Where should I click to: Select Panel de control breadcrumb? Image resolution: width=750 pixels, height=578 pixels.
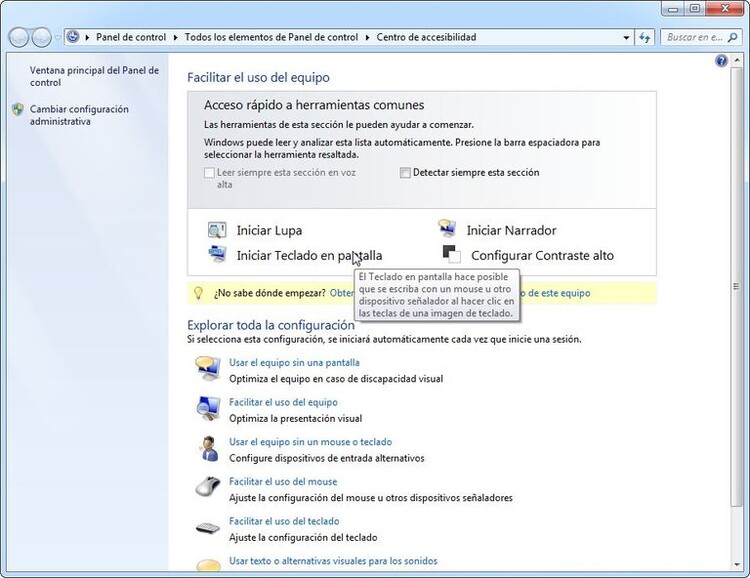click(x=131, y=37)
